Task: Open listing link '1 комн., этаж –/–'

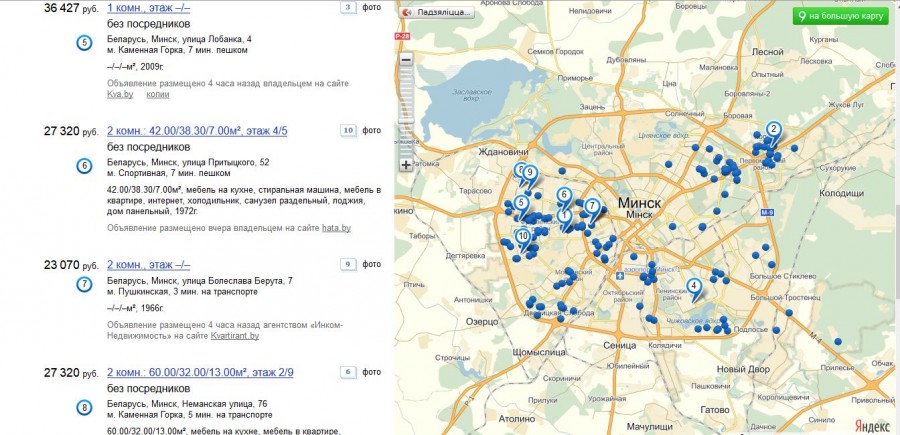Action: [x=149, y=9]
